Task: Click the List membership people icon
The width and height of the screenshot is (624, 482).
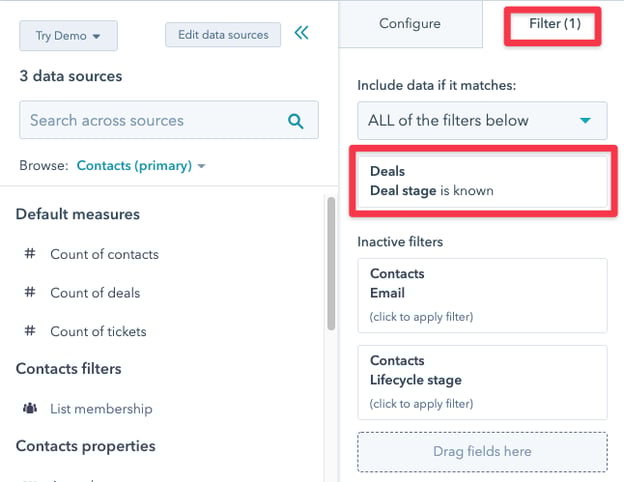Action: (x=30, y=409)
